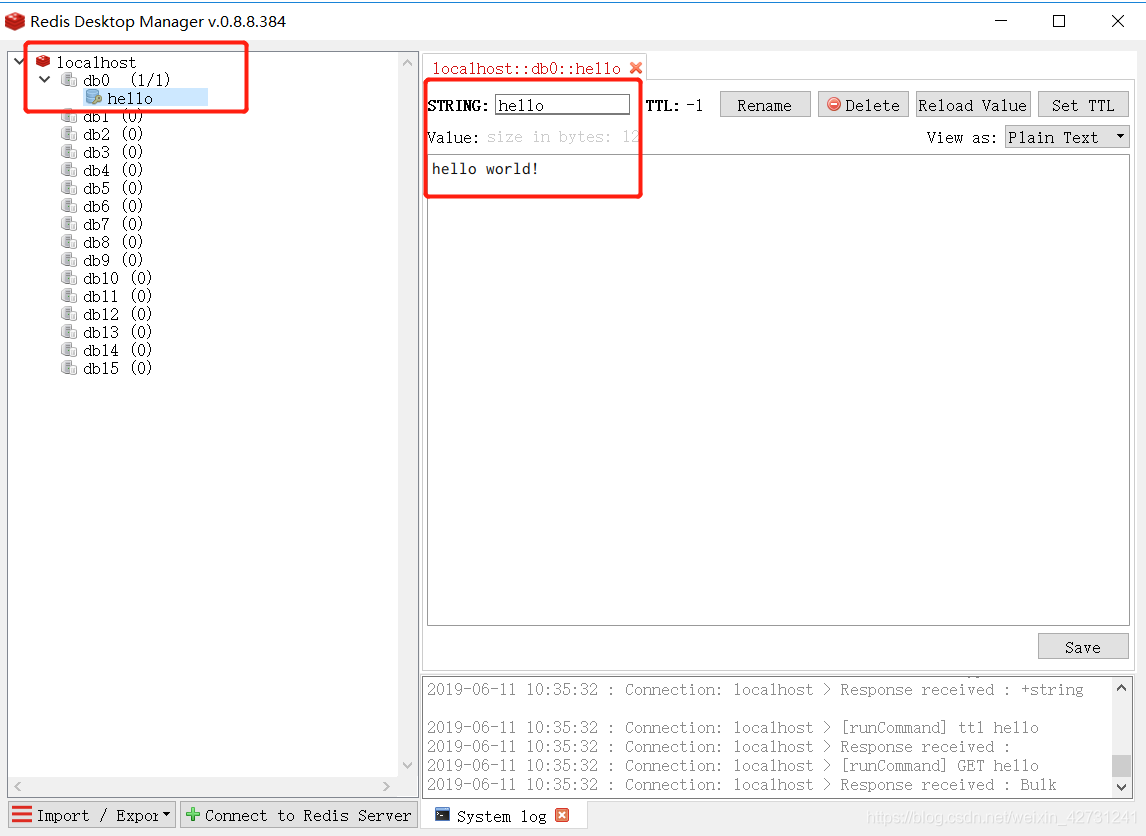Close the System log tab

coord(561,815)
